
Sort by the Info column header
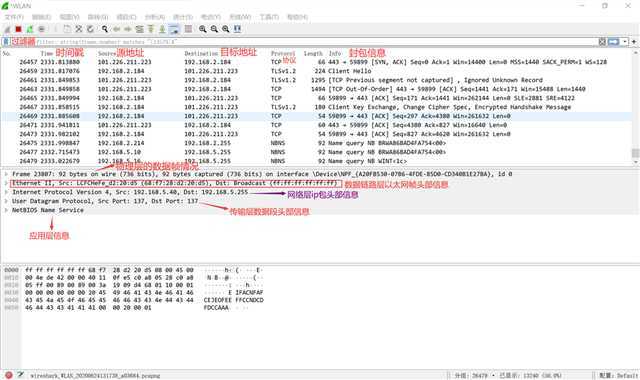(335, 53)
